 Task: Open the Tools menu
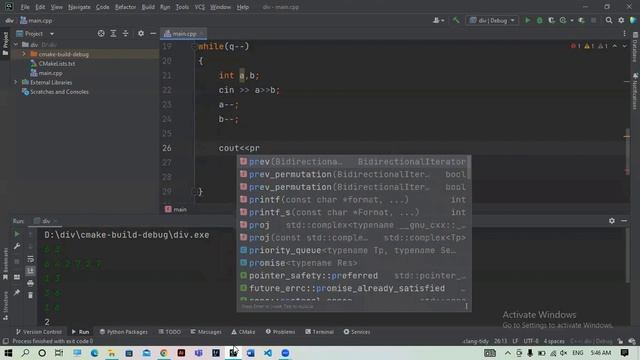(x=182, y=7)
